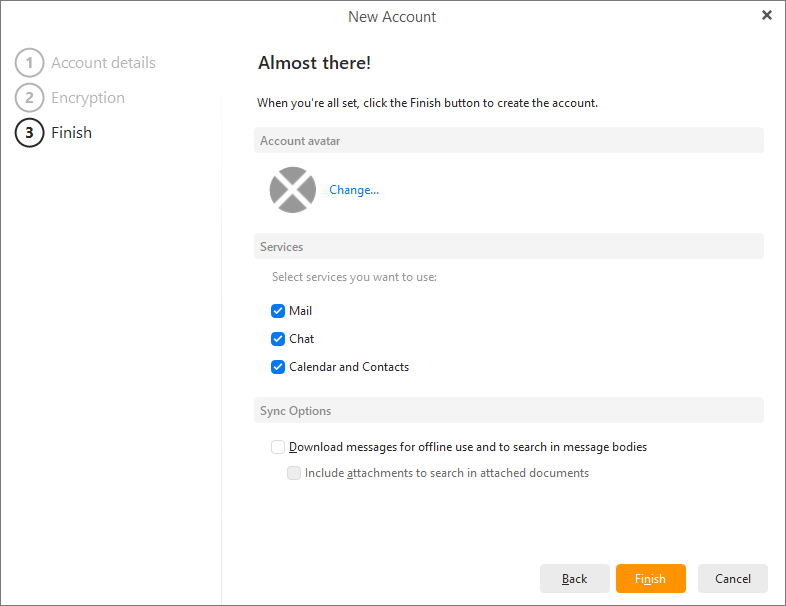The height and width of the screenshot is (606, 786).
Task: Click the orange Finish button
Action: 650,579
